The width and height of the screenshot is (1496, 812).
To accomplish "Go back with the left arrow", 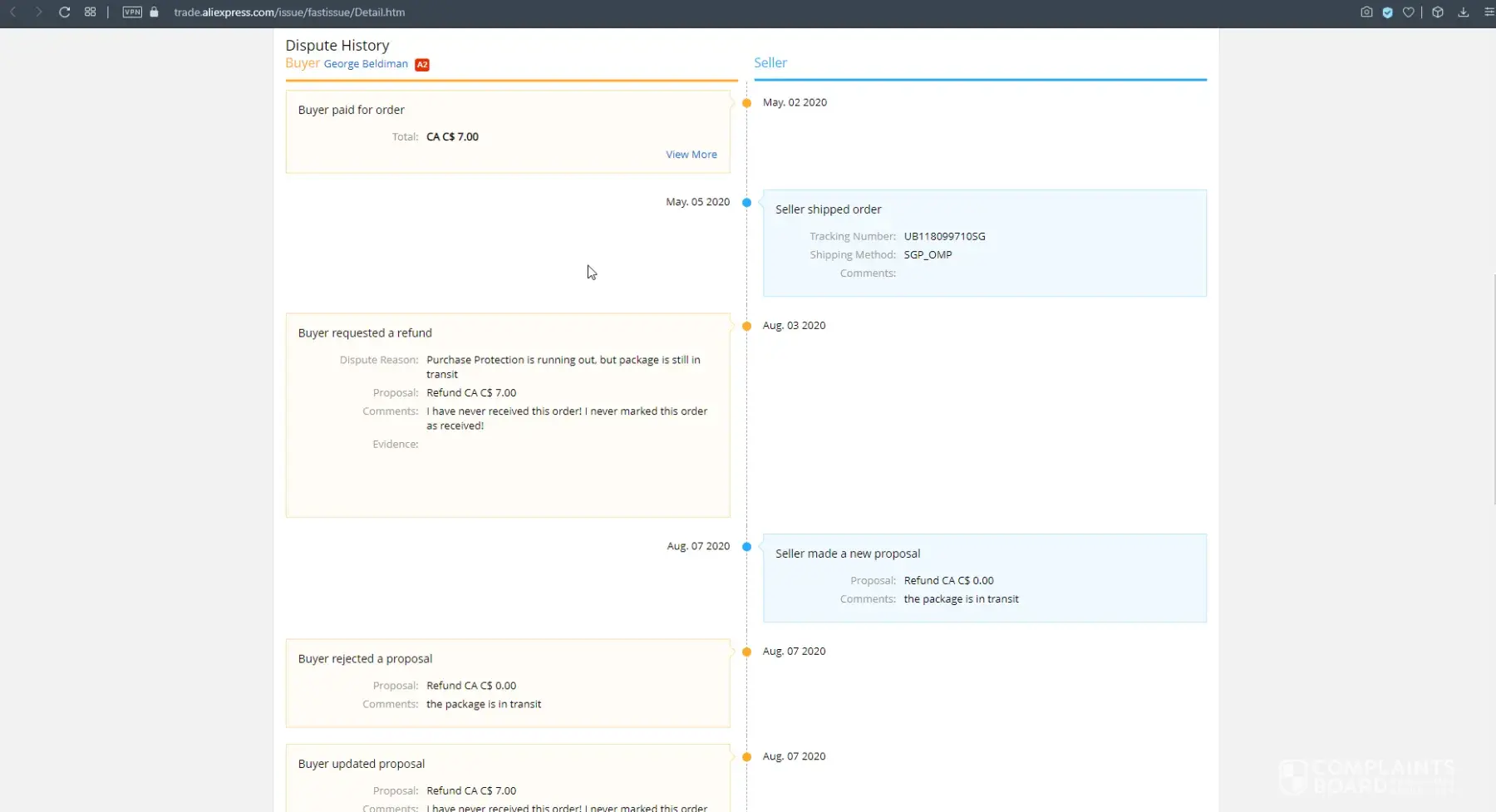I will 13,12.
